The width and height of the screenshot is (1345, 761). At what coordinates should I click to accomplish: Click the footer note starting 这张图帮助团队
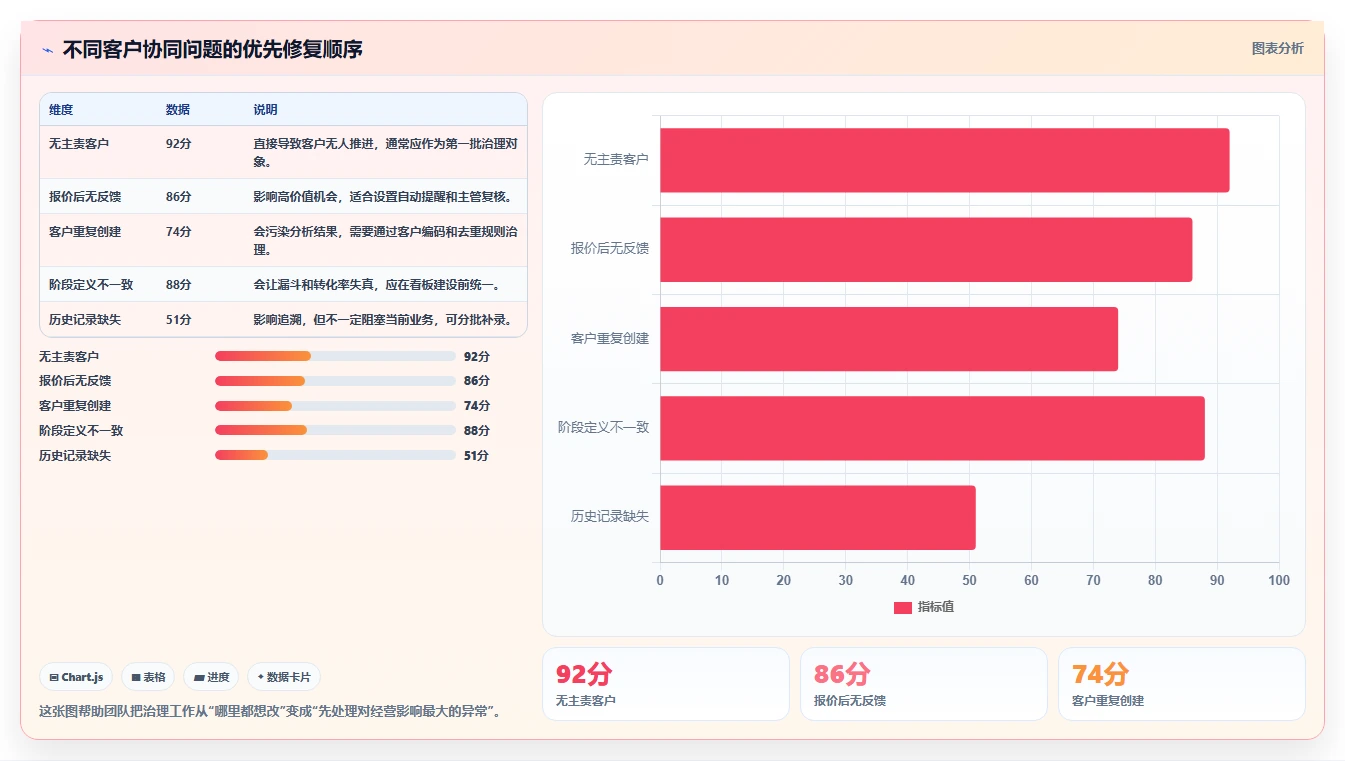[270, 712]
